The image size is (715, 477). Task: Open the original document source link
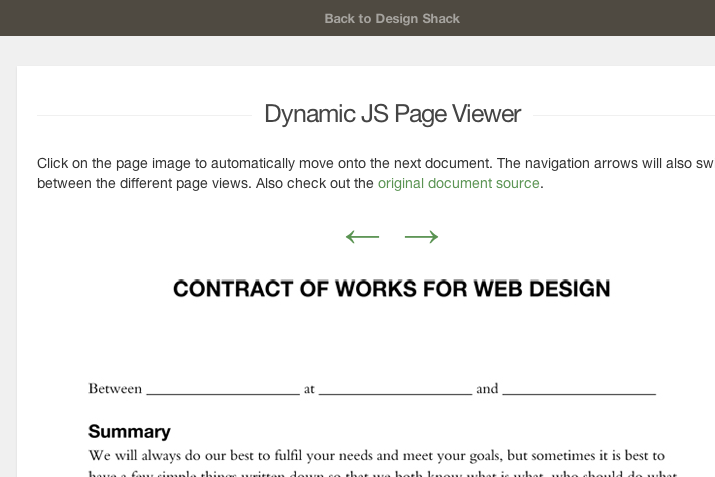[x=458, y=183]
